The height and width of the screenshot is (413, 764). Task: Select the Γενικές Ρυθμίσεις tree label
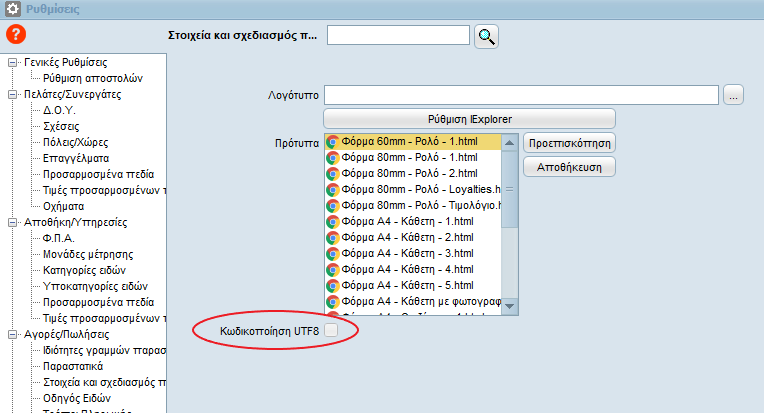[66, 62]
